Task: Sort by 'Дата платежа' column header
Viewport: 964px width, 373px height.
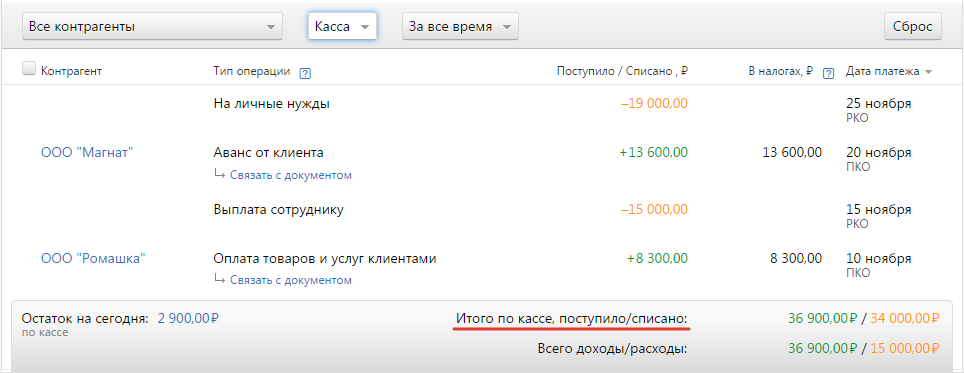Action: click(x=889, y=71)
